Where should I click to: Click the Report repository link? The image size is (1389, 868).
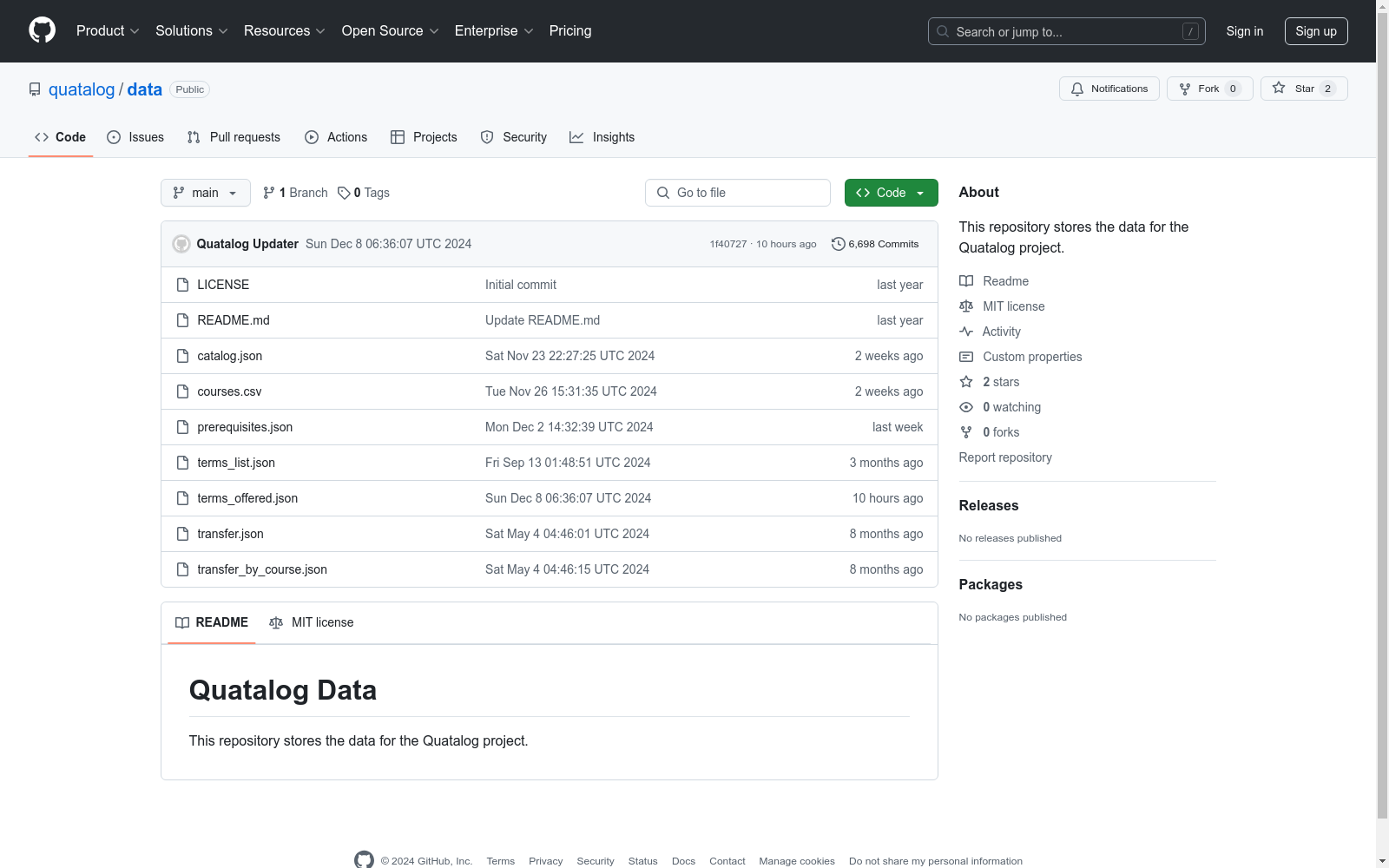tap(1005, 457)
